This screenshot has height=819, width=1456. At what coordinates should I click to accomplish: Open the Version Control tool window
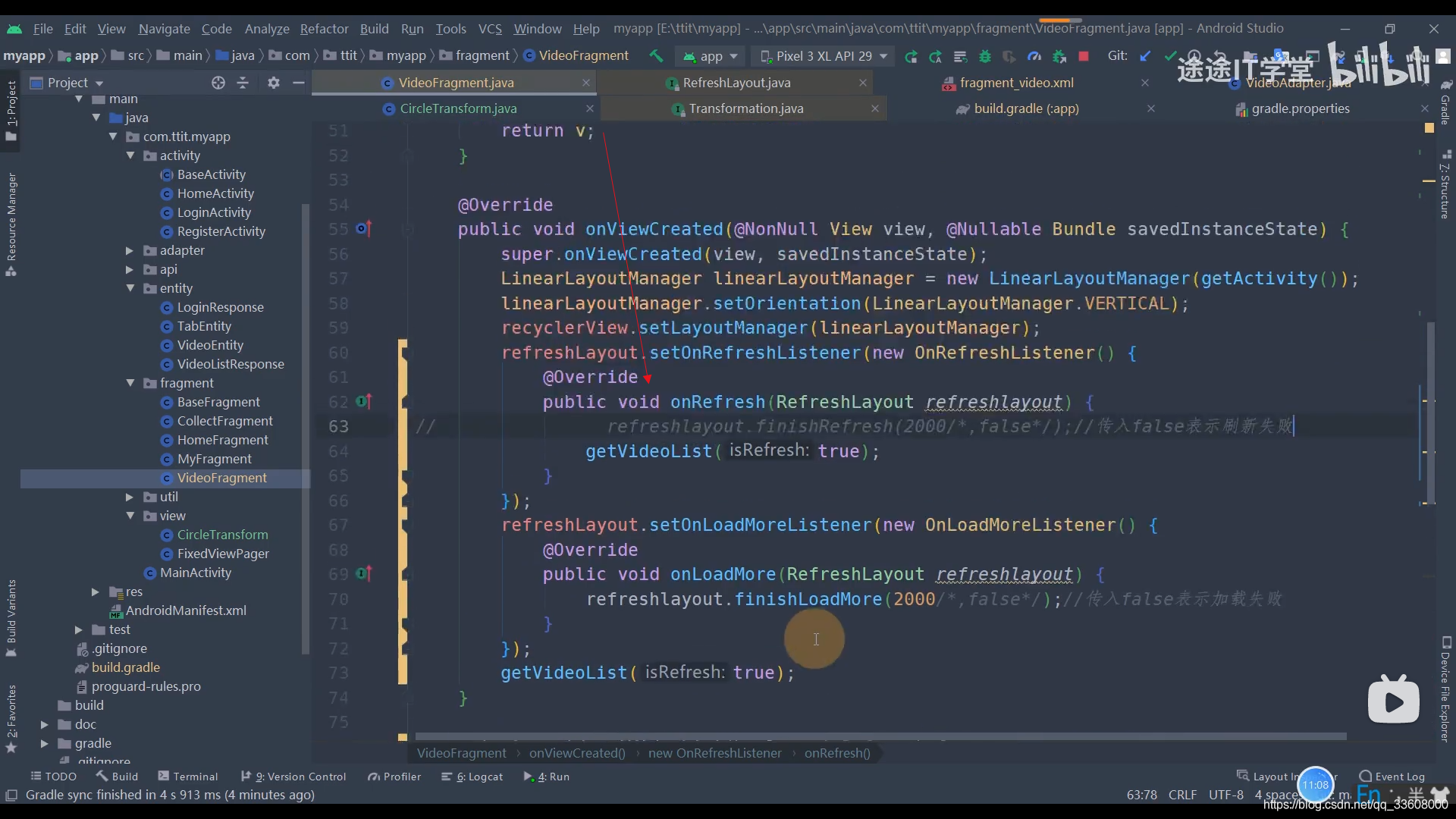[x=293, y=777]
